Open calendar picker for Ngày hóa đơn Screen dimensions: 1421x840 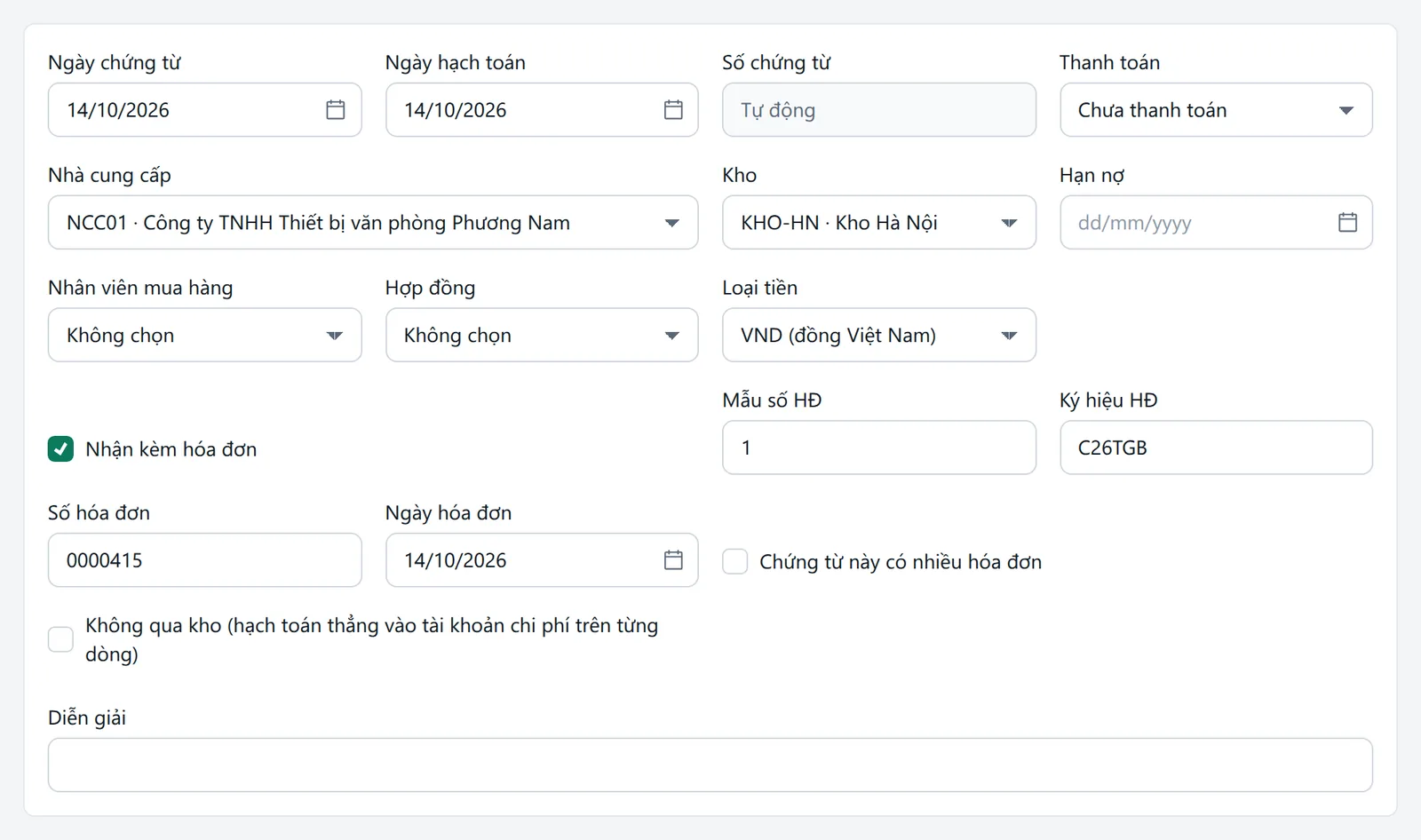(x=673, y=560)
